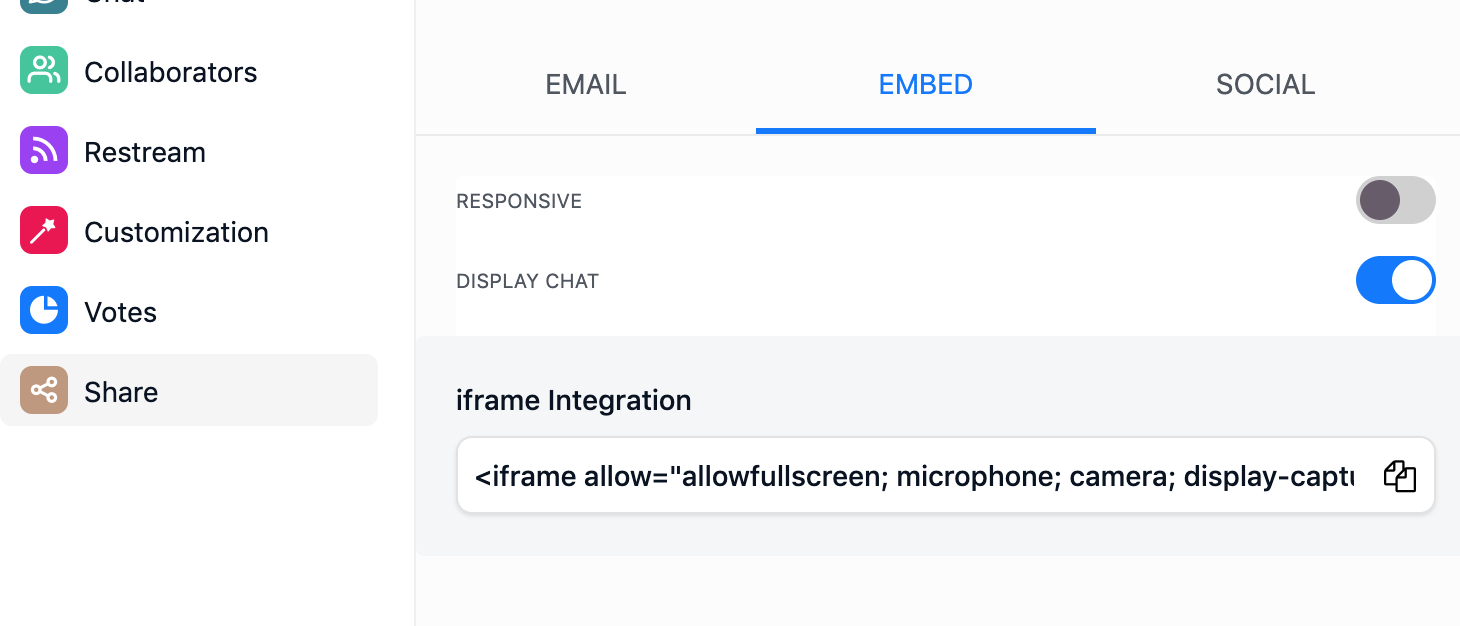
Task: Click the blue Votes pie chart icon
Action: click(x=44, y=311)
